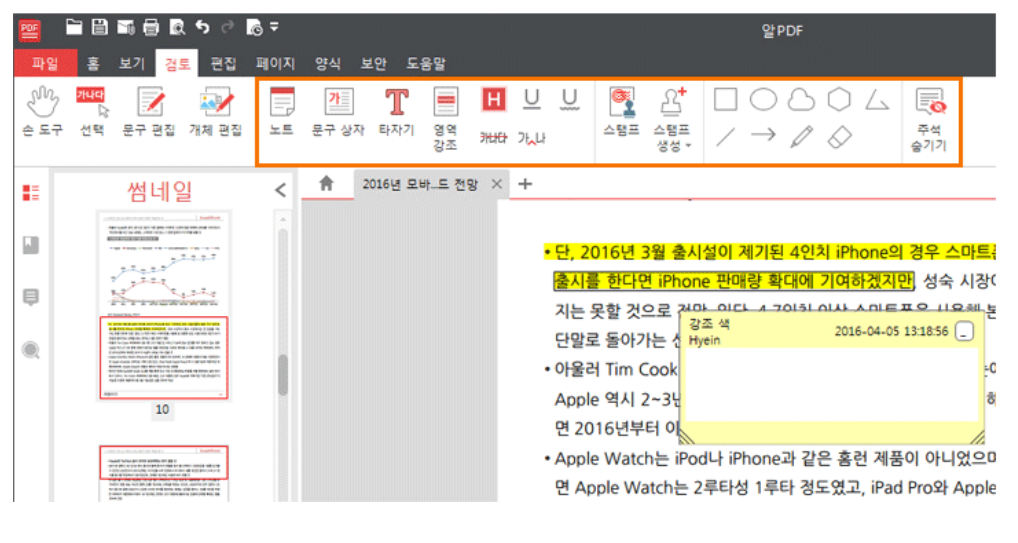Collapse the 썸네일 panel with the arrow
This screenshot has width=1018, height=543.
[x=280, y=190]
